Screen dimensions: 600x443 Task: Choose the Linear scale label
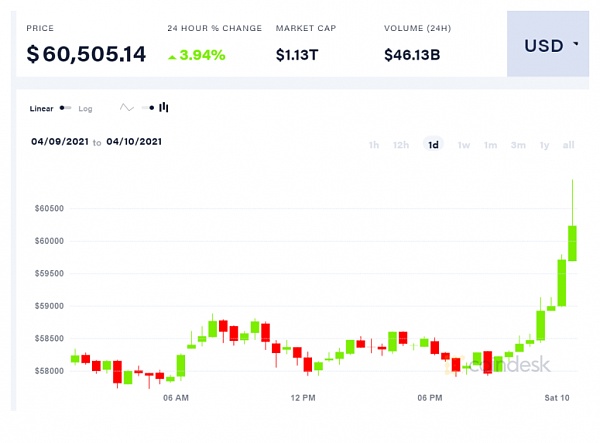(41, 109)
